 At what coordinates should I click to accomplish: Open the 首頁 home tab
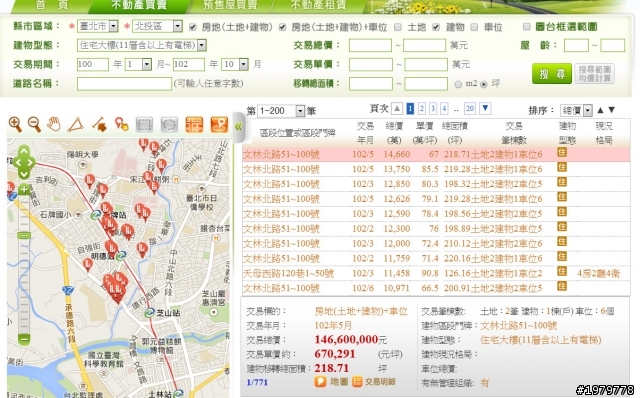pyautogui.click(x=52, y=5)
